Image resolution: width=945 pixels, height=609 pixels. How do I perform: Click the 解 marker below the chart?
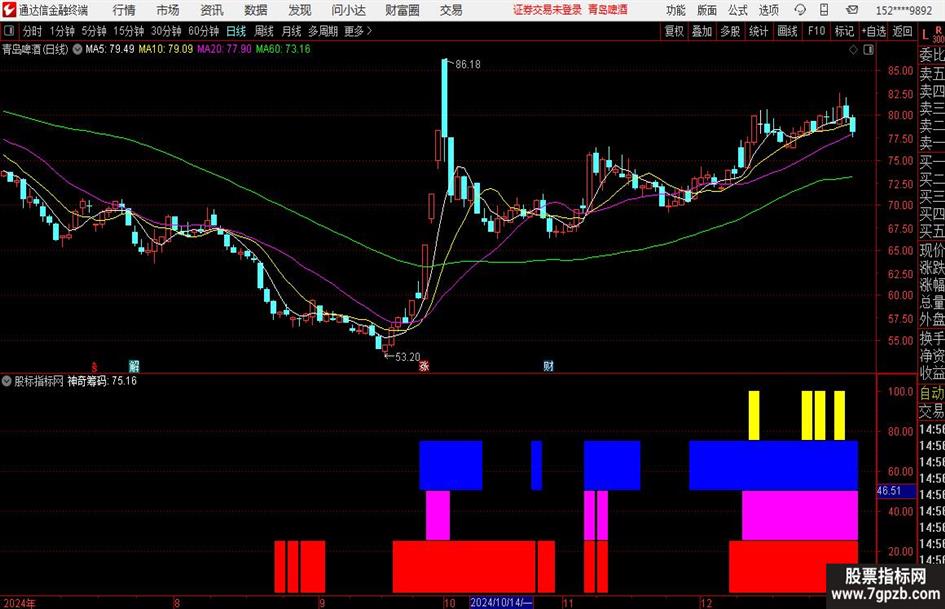(x=134, y=365)
